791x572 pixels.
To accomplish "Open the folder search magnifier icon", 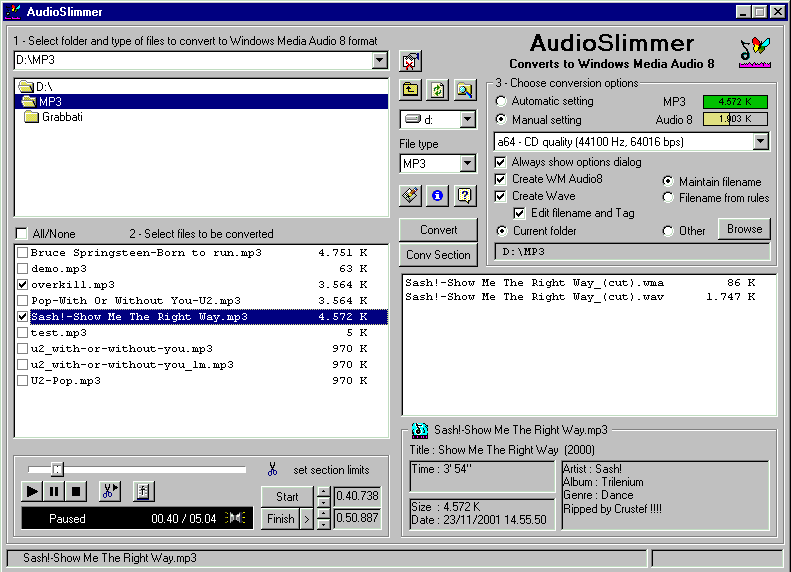I will 465,90.
